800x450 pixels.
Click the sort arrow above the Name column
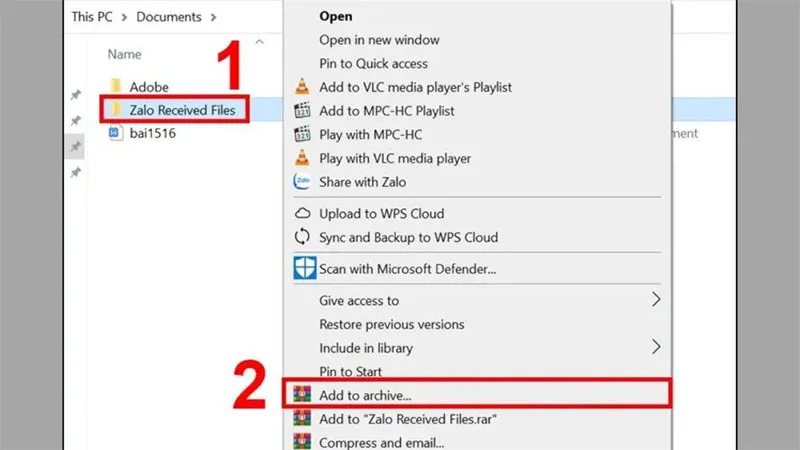click(x=259, y=42)
